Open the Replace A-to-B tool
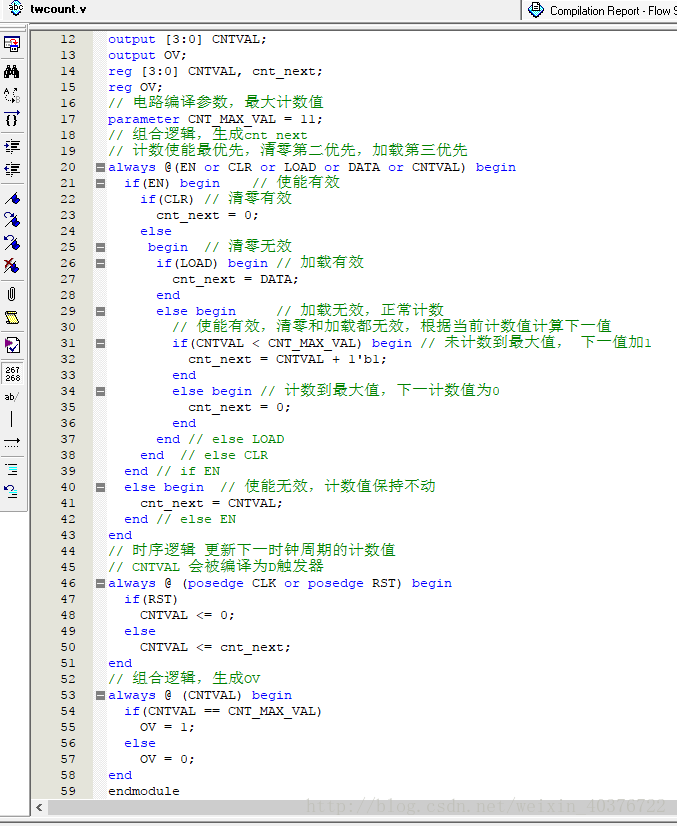Image resolution: width=677 pixels, height=826 pixels. (12, 95)
